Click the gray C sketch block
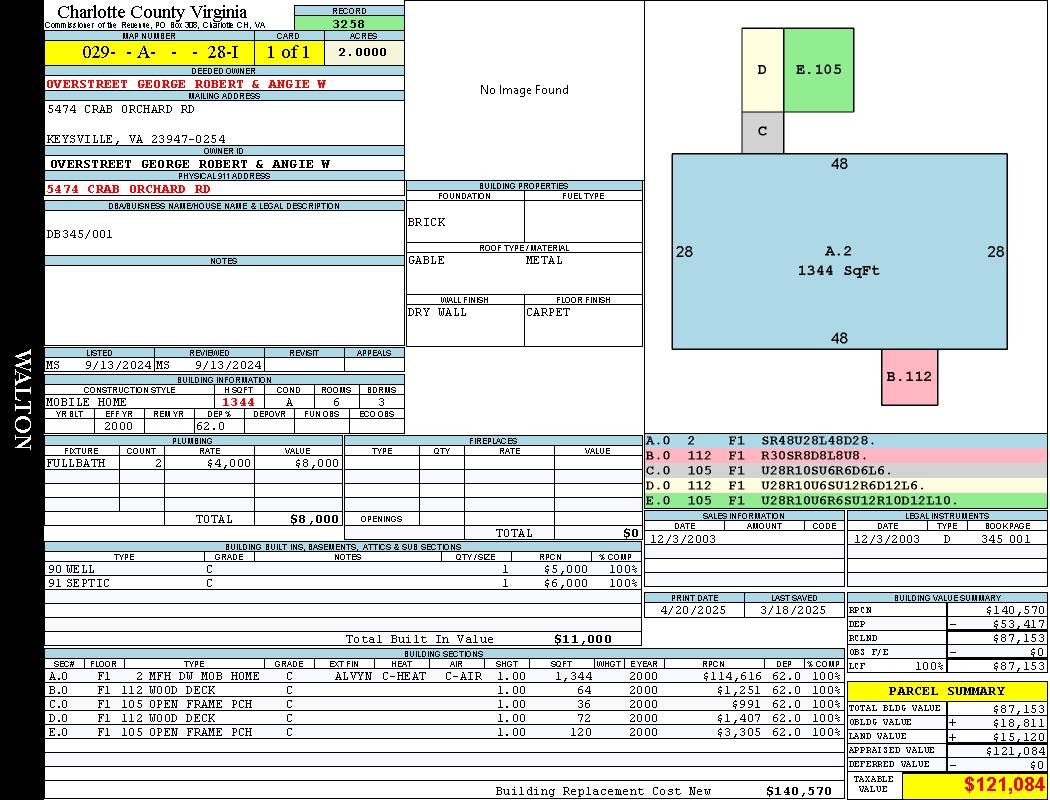This screenshot has width=1050, height=800. click(762, 132)
